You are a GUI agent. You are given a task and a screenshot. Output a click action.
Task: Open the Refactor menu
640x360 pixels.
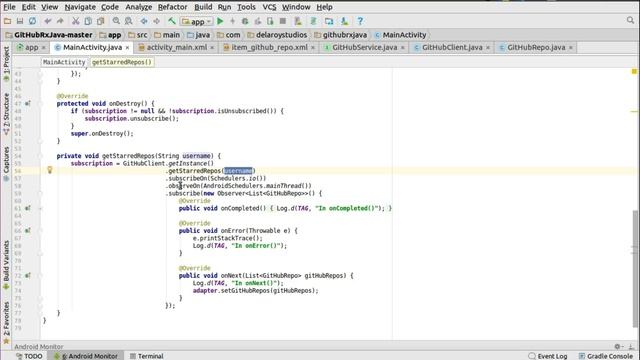tap(173, 7)
